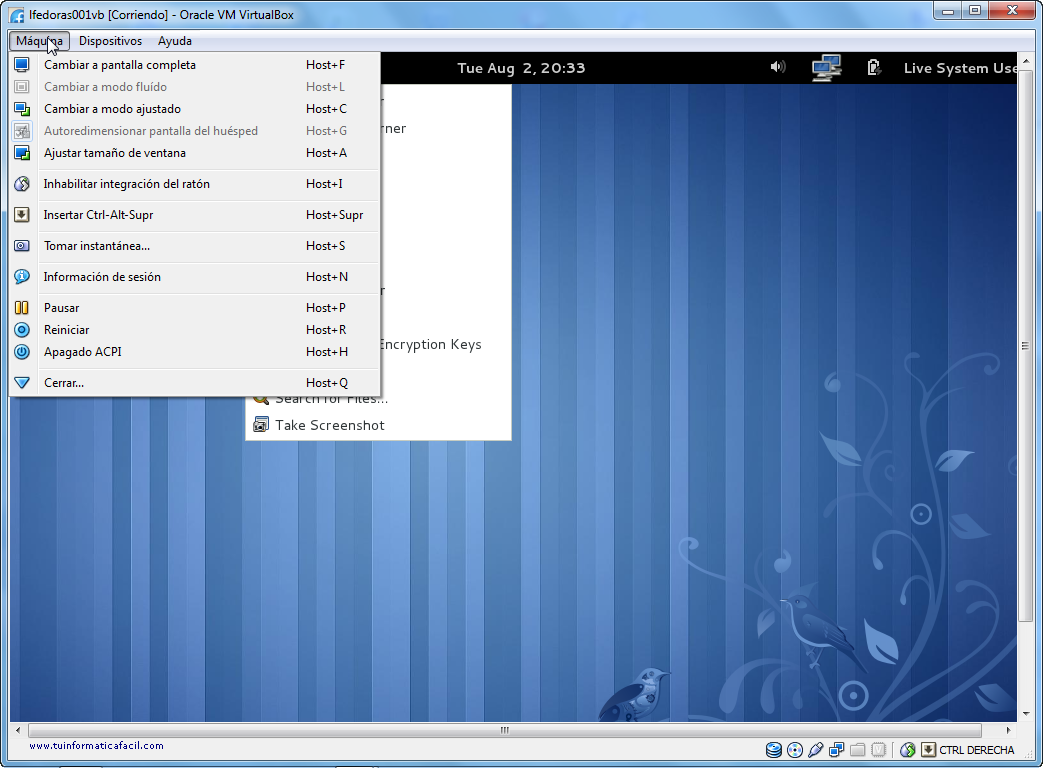
Task: Select 'Cambiar a pantalla completa' menu entry
Action: click(194, 65)
